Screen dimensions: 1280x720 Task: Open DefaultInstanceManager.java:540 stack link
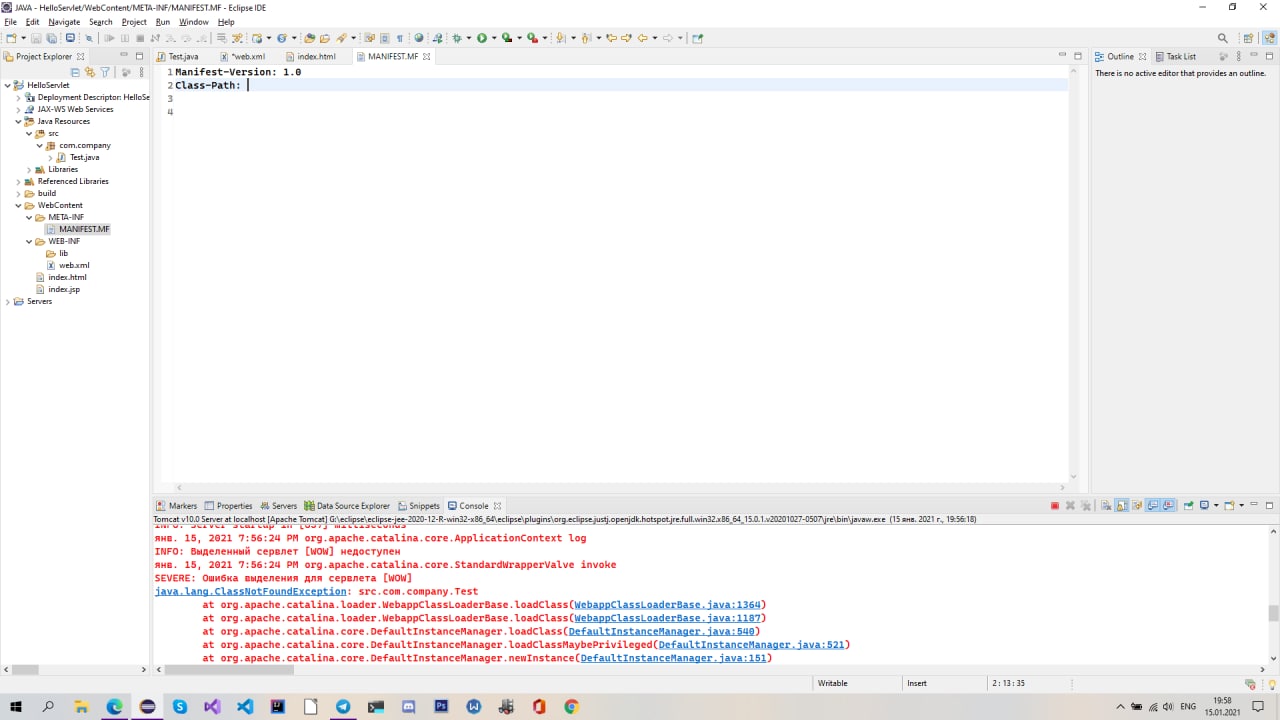661,631
